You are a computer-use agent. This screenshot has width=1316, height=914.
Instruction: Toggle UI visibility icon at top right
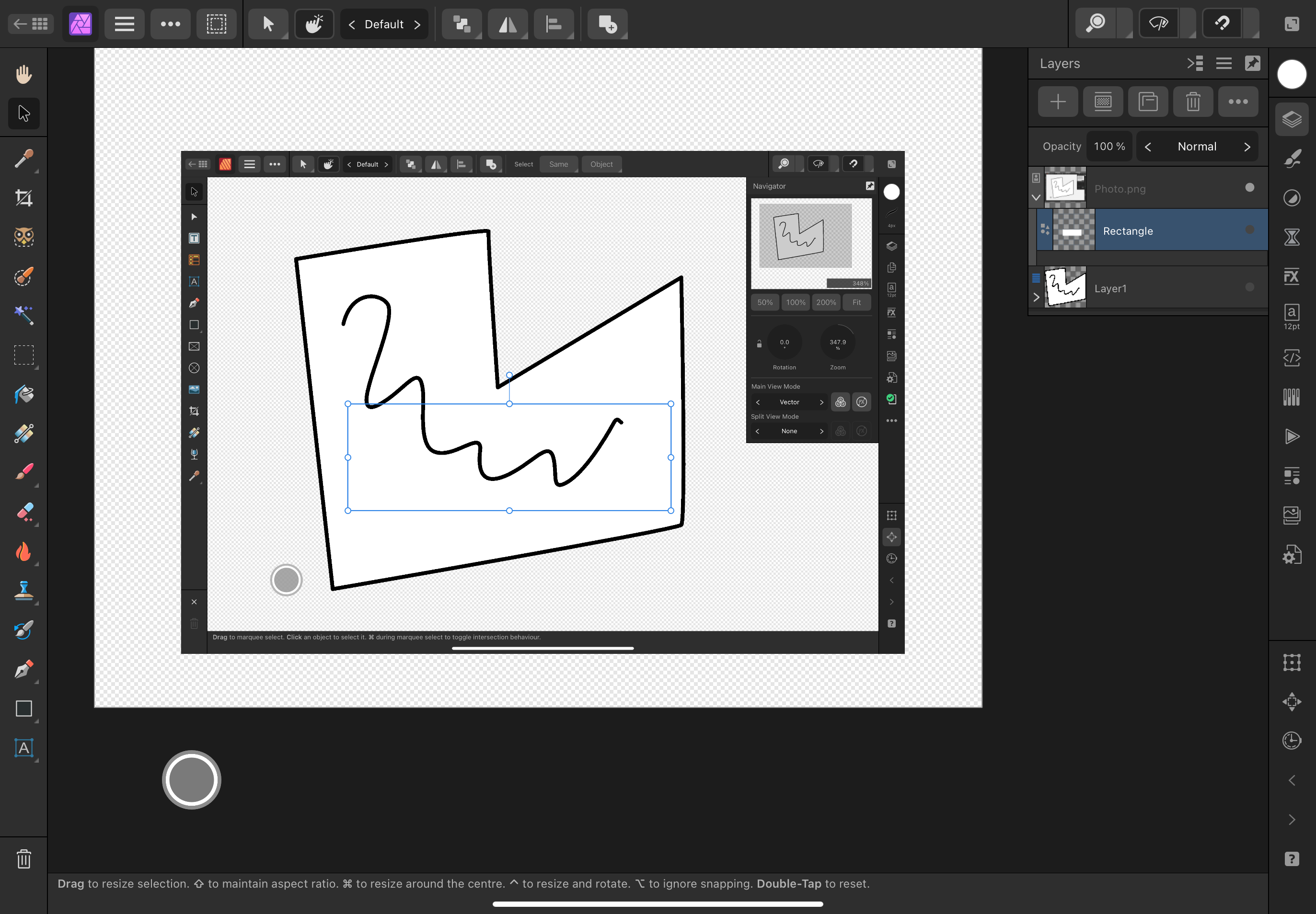tap(1292, 24)
